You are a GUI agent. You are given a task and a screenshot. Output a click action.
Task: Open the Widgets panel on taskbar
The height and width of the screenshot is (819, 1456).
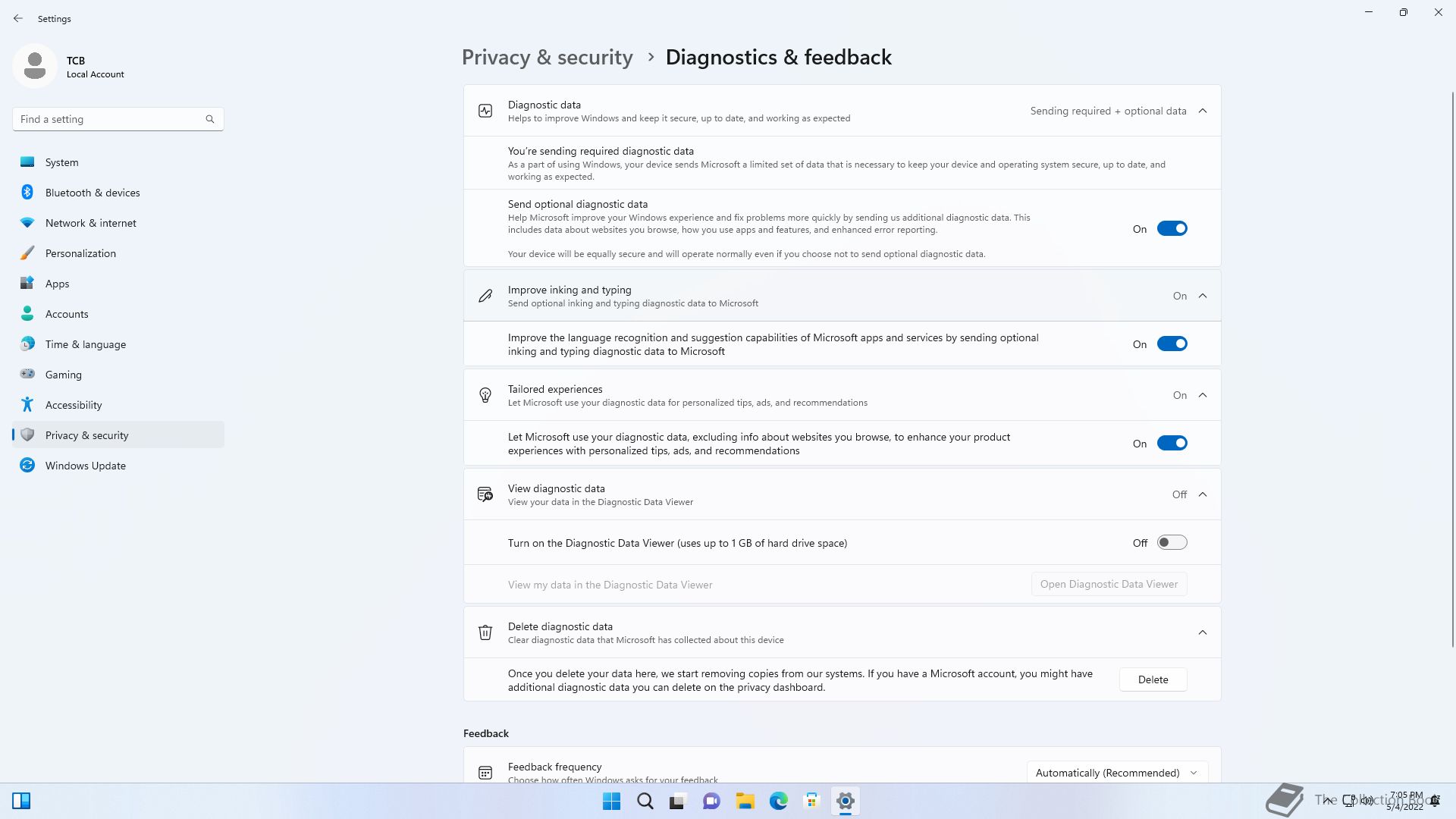(21, 801)
